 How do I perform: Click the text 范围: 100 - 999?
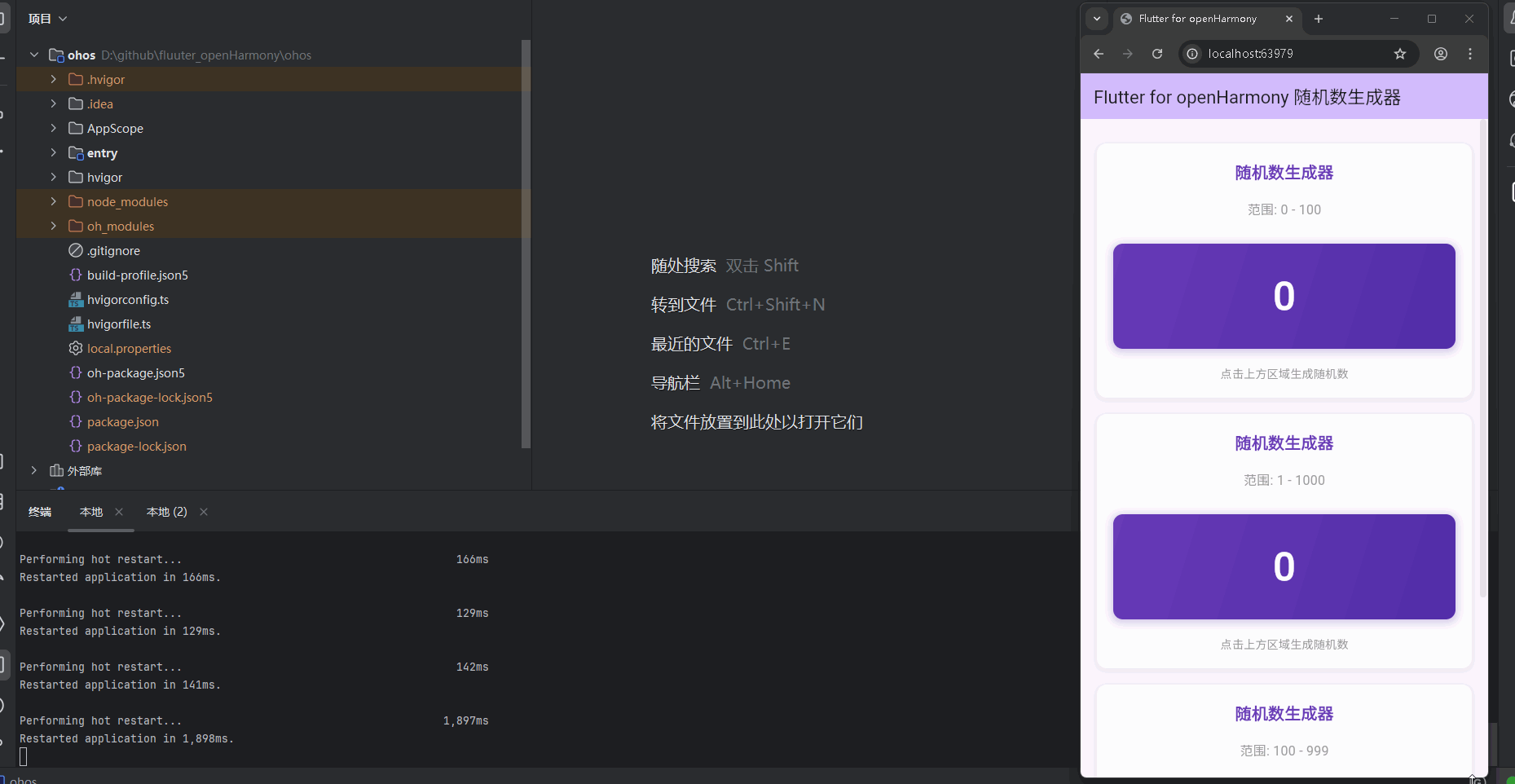1284,751
